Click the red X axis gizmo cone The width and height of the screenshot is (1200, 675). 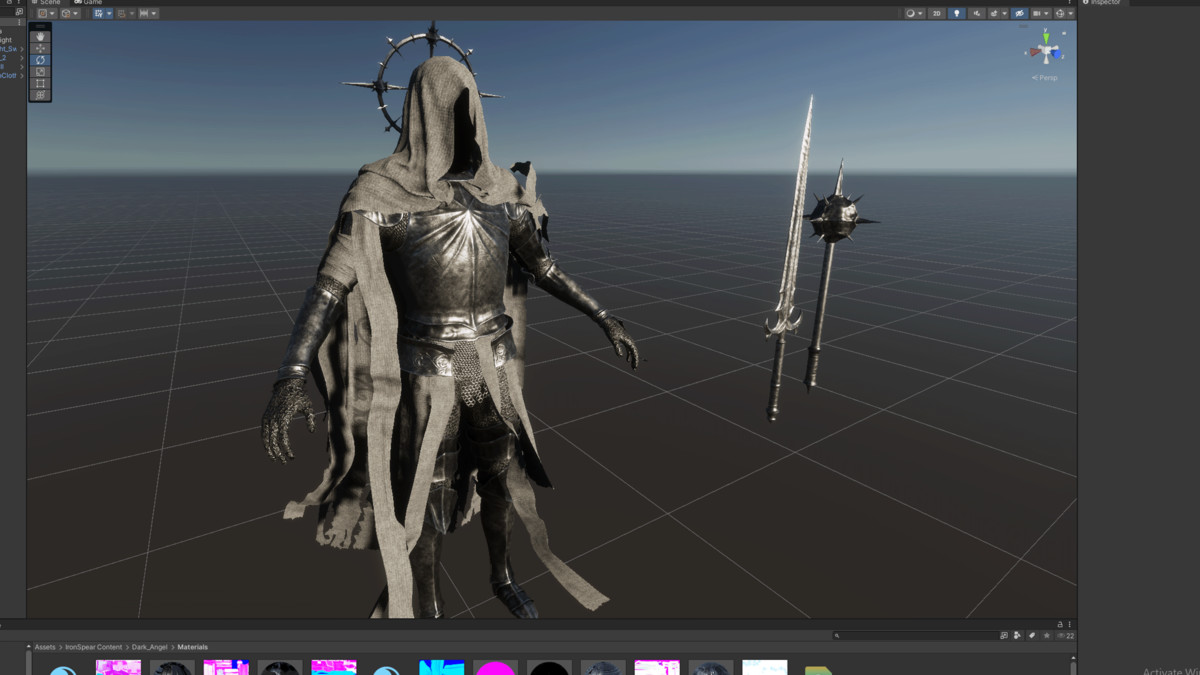coord(1035,52)
